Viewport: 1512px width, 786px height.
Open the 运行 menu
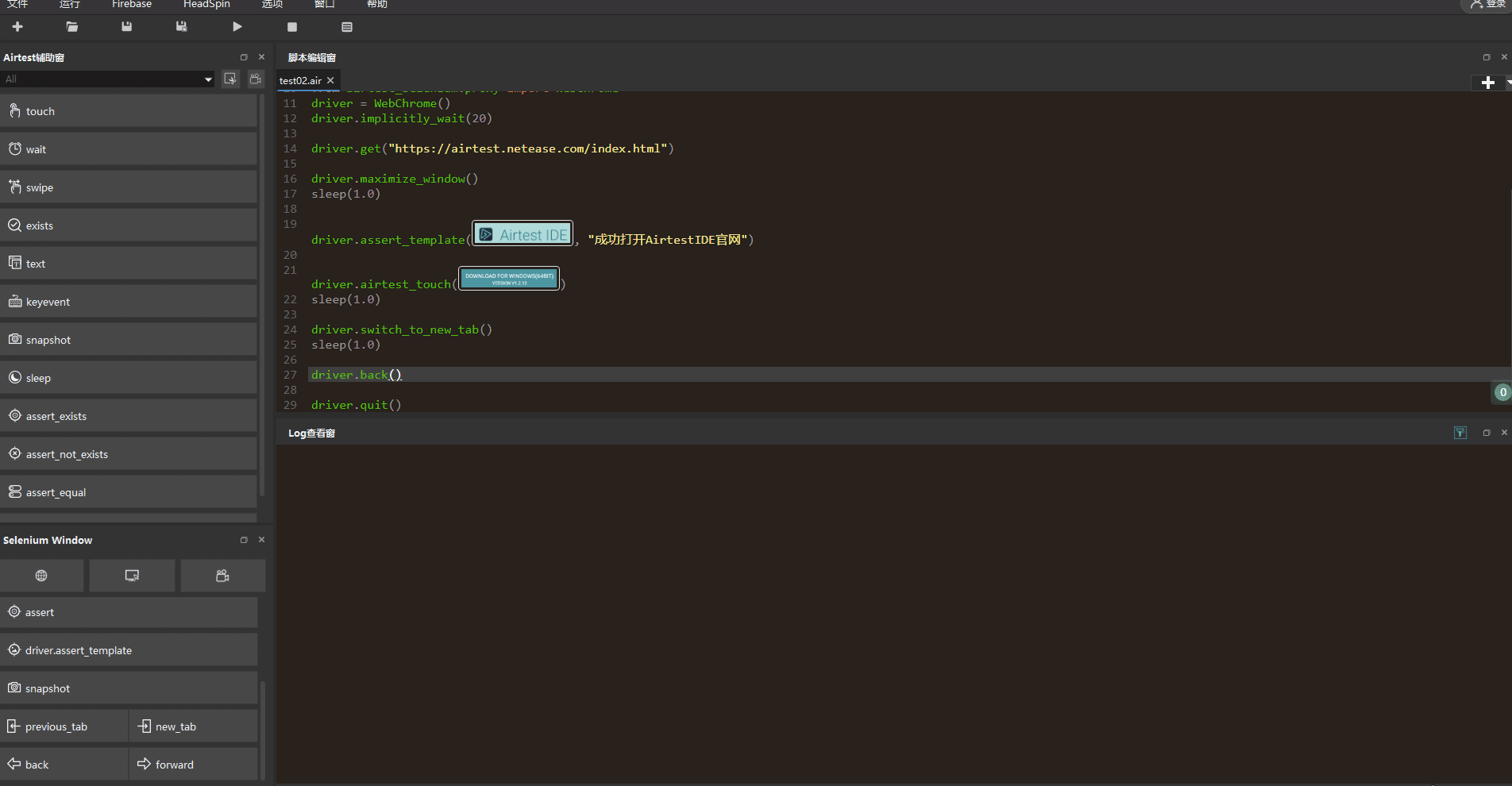click(70, 4)
